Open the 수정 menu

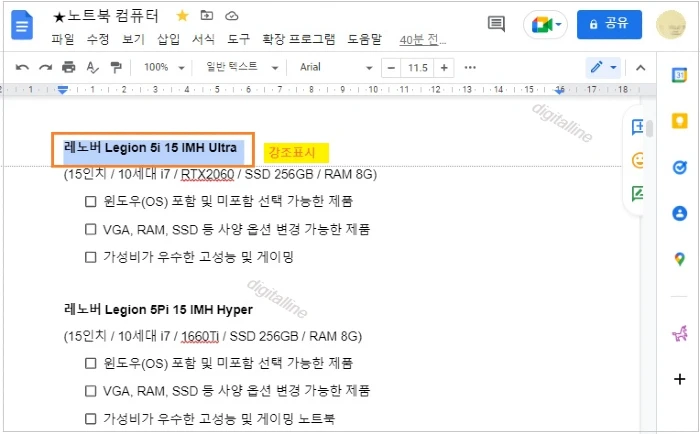[x=98, y=39]
